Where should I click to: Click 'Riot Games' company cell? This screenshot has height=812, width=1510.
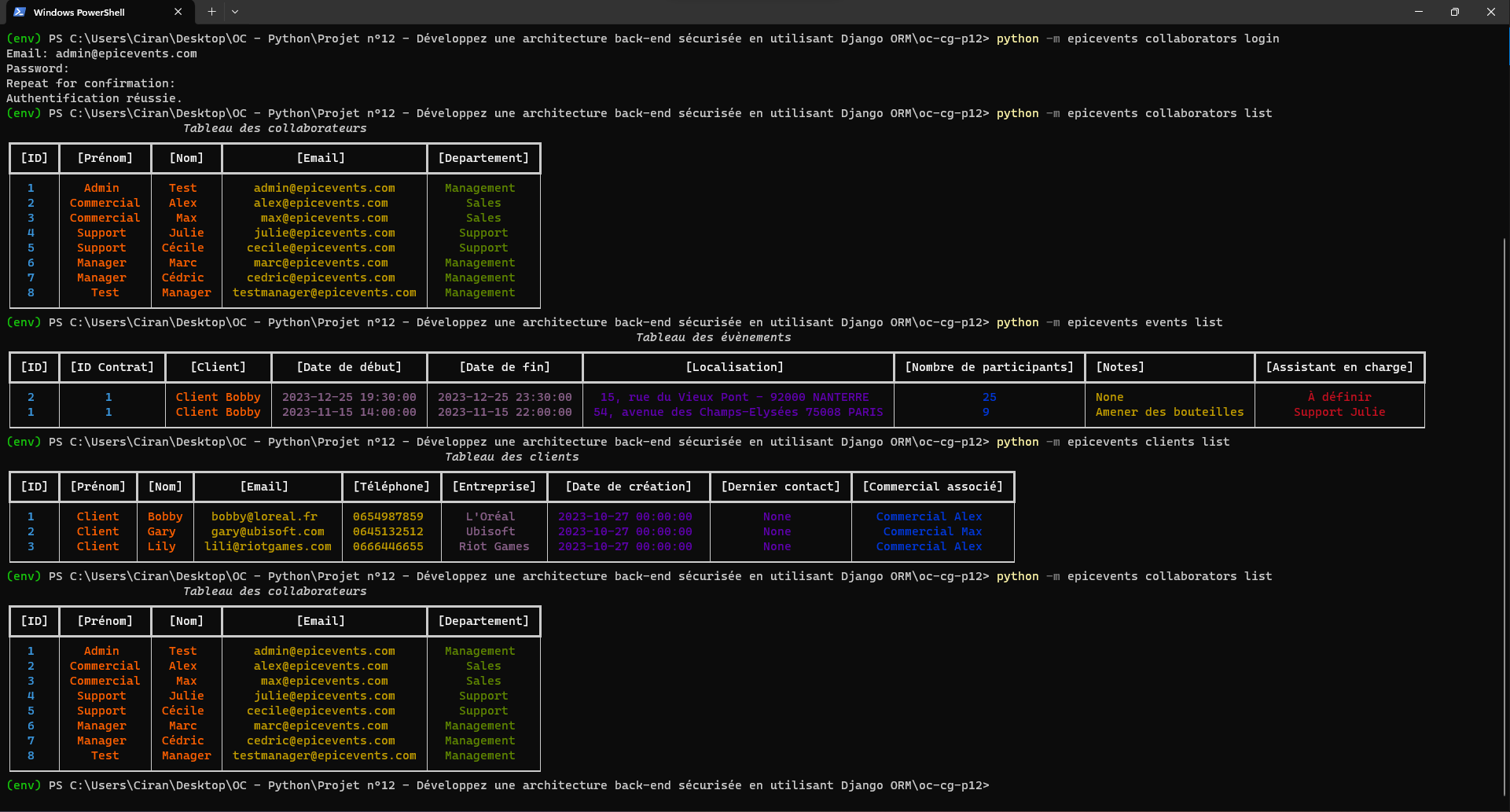[x=494, y=546]
